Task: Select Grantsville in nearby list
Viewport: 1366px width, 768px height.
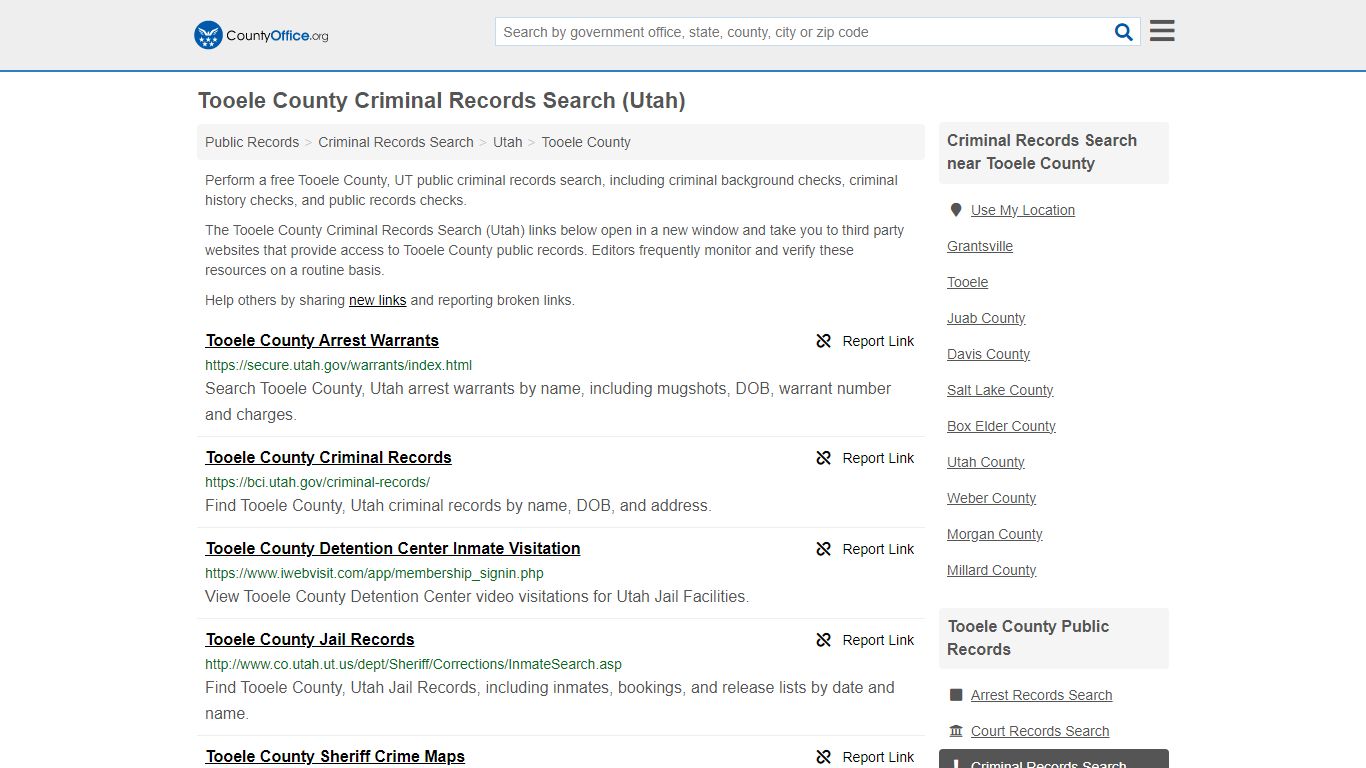Action: [980, 246]
